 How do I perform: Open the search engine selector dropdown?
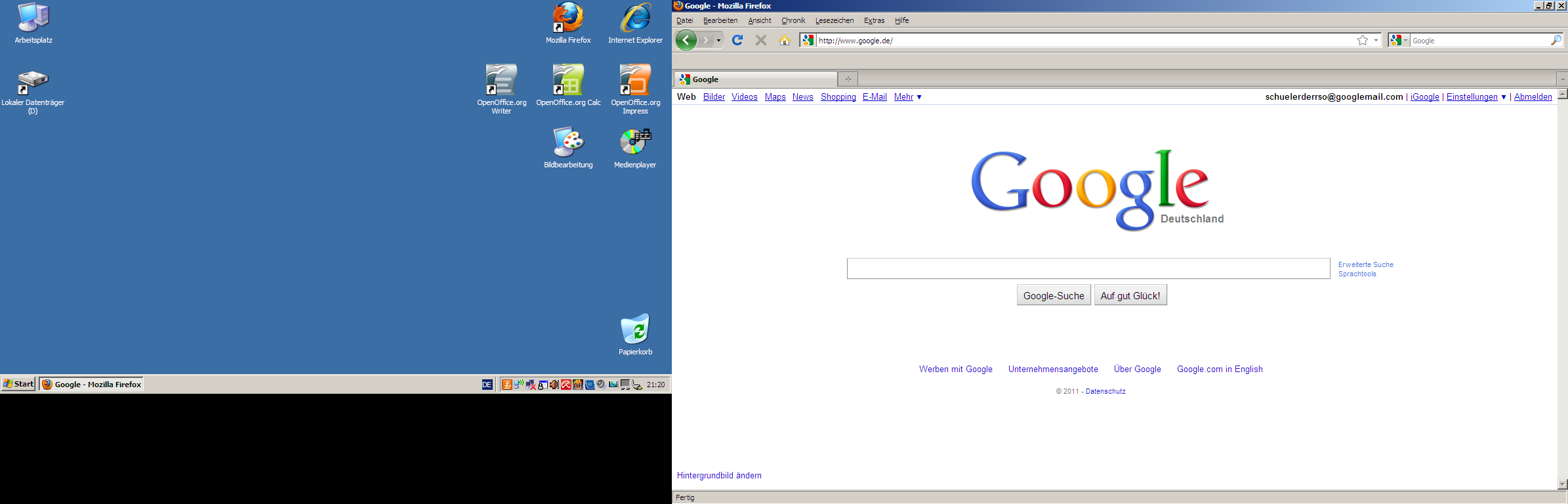pyautogui.click(x=1398, y=40)
